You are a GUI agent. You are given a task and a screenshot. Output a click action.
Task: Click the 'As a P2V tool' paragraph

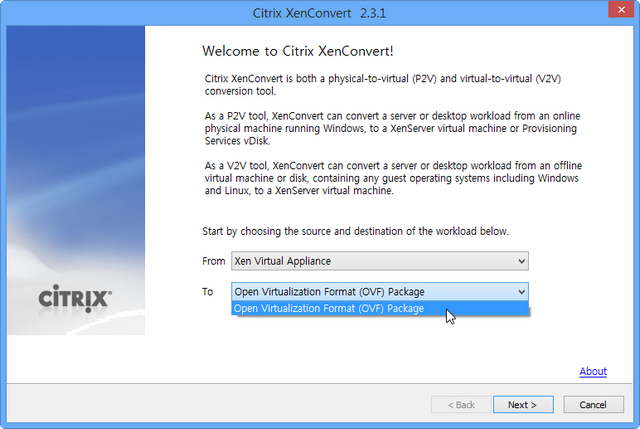(x=392, y=128)
